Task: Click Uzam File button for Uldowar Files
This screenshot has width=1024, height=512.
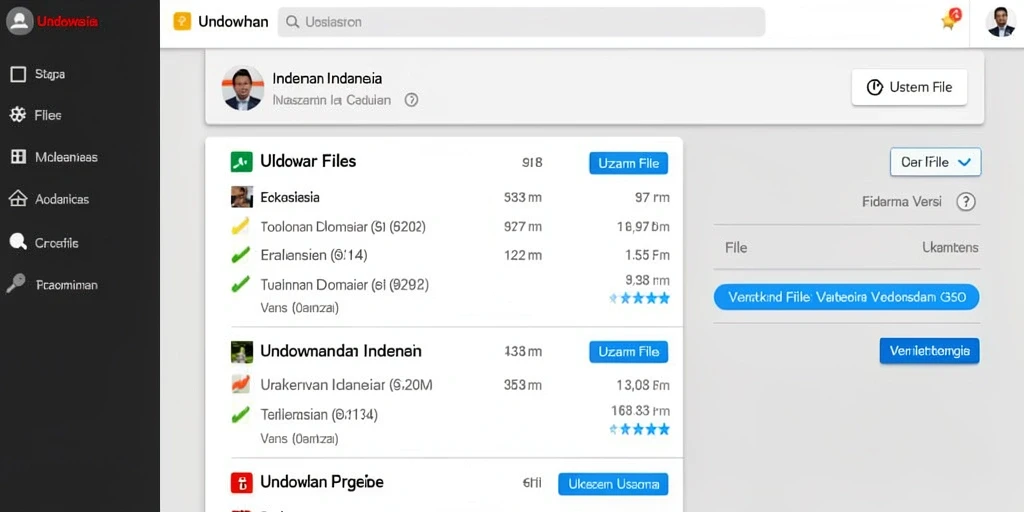Action: tap(628, 163)
